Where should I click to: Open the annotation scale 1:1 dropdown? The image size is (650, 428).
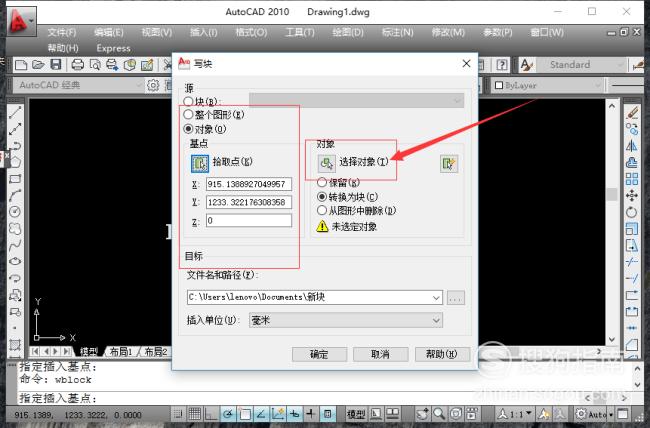(x=529, y=413)
